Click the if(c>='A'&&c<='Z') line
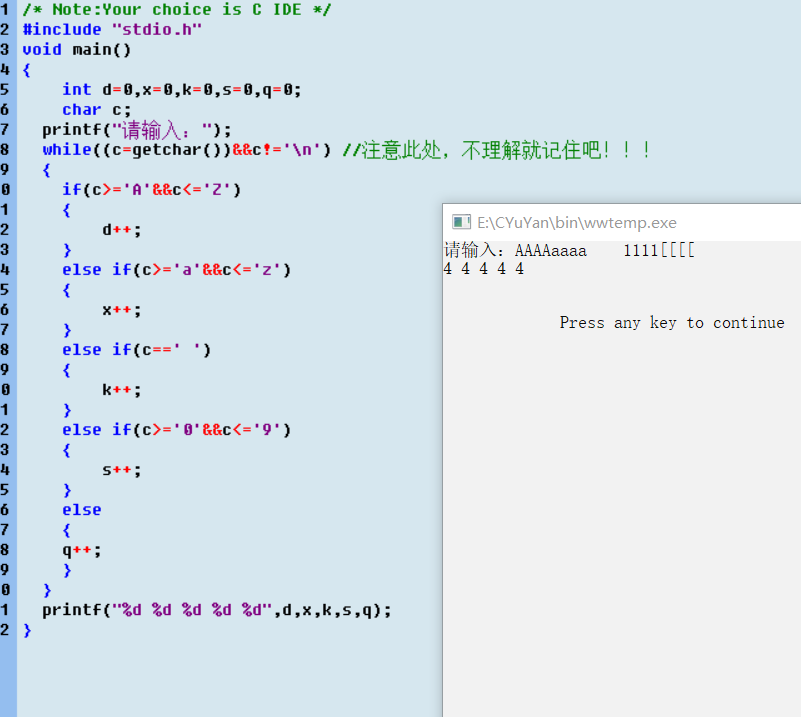This screenshot has width=801, height=717. tap(151, 190)
